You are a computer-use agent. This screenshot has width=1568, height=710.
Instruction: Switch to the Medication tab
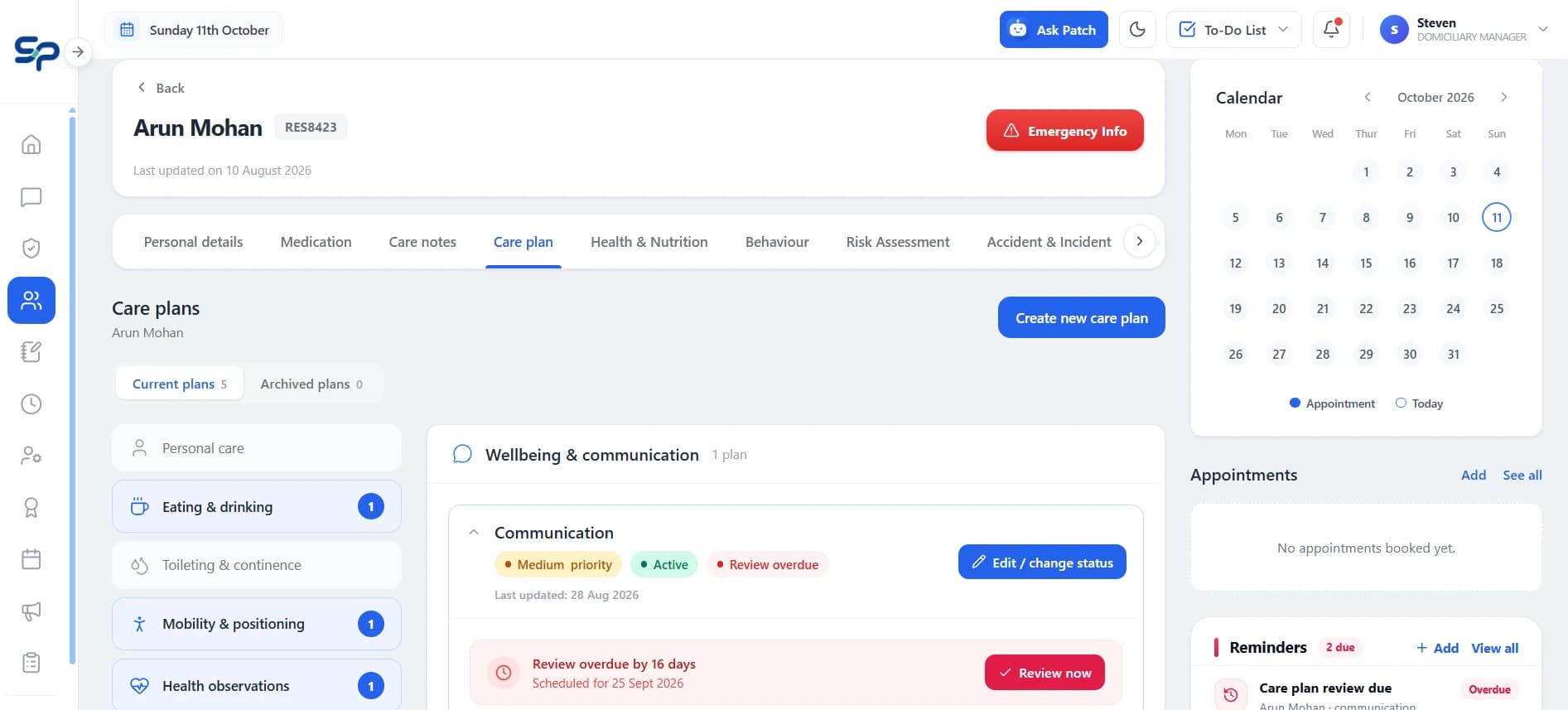tap(316, 242)
